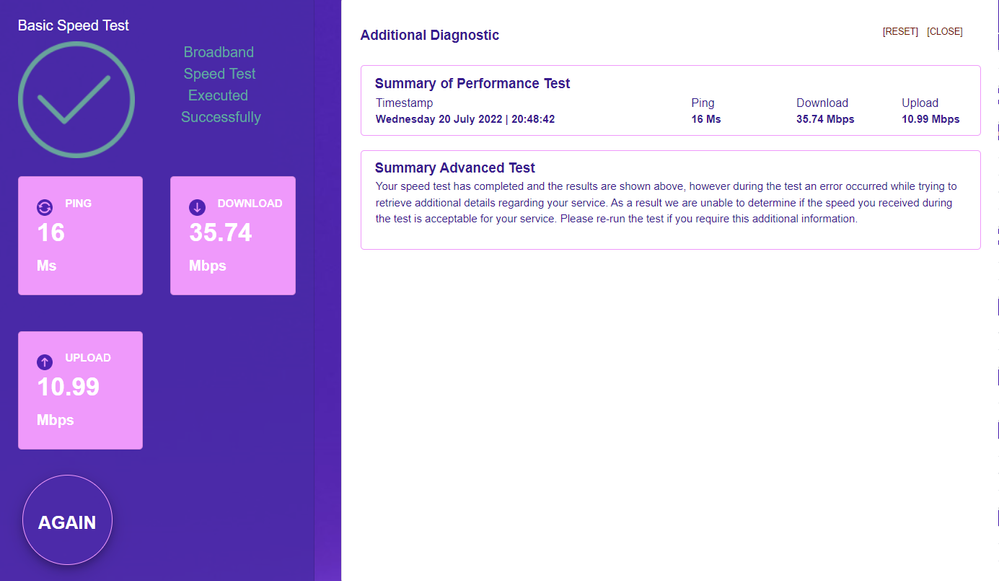
Task: Click the 16 Ms ping summary value
Action: [705, 119]
